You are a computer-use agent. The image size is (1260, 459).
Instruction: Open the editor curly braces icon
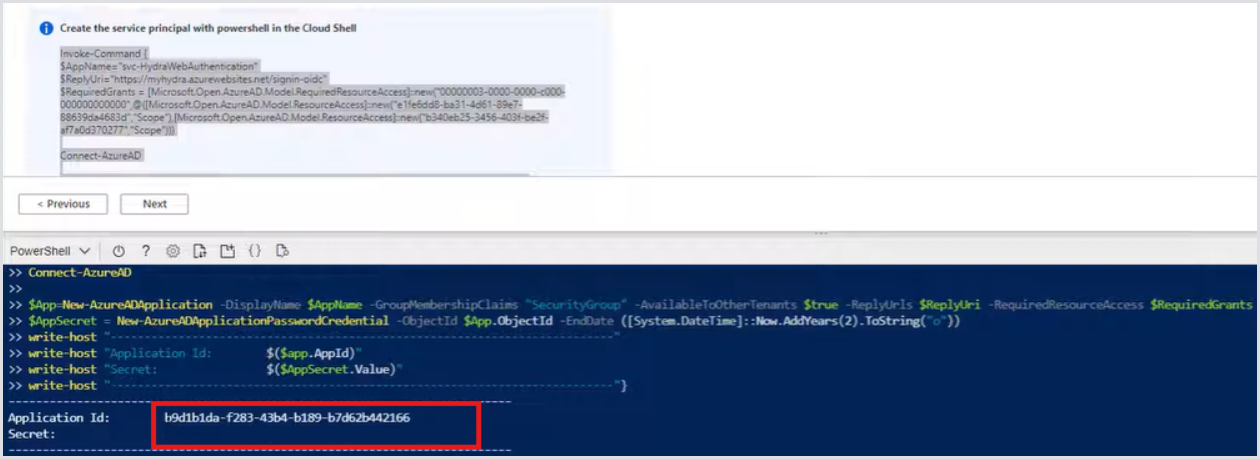(x=254, y=251)
